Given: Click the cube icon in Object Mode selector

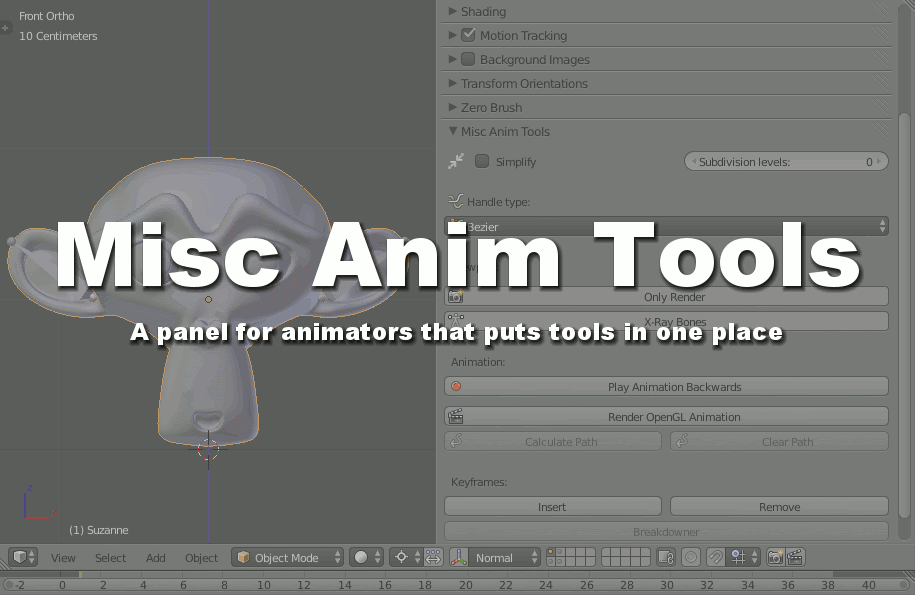Looking at the screenshot, I should (244, 557).
